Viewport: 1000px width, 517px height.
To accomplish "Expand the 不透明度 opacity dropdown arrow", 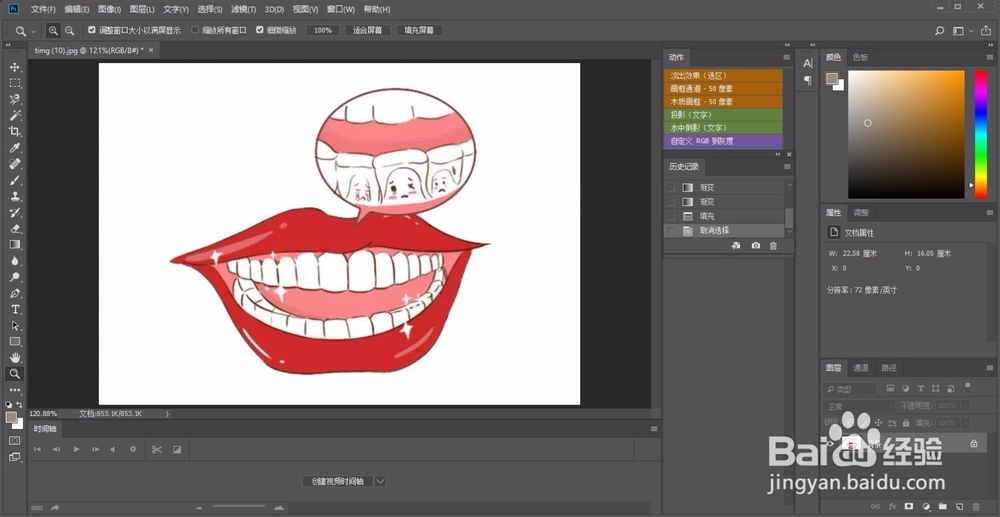I will [966, 406].
